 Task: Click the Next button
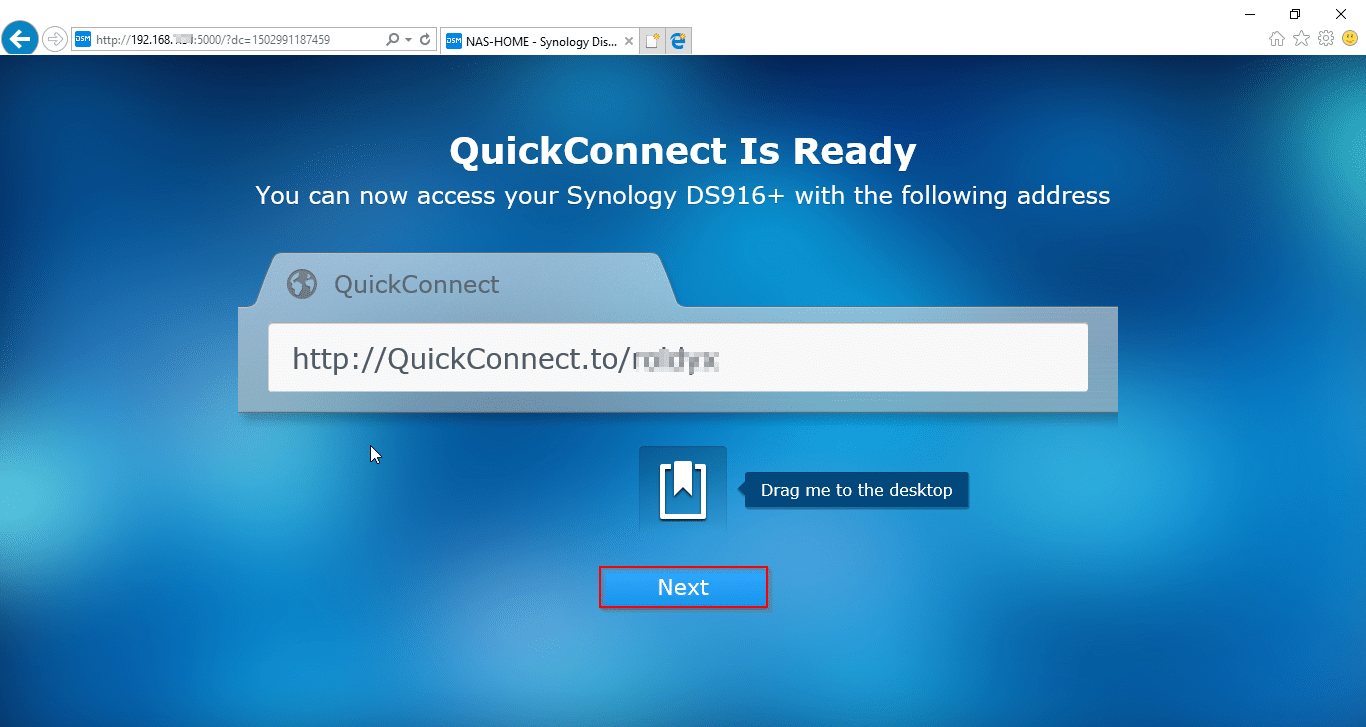(683, 587)
